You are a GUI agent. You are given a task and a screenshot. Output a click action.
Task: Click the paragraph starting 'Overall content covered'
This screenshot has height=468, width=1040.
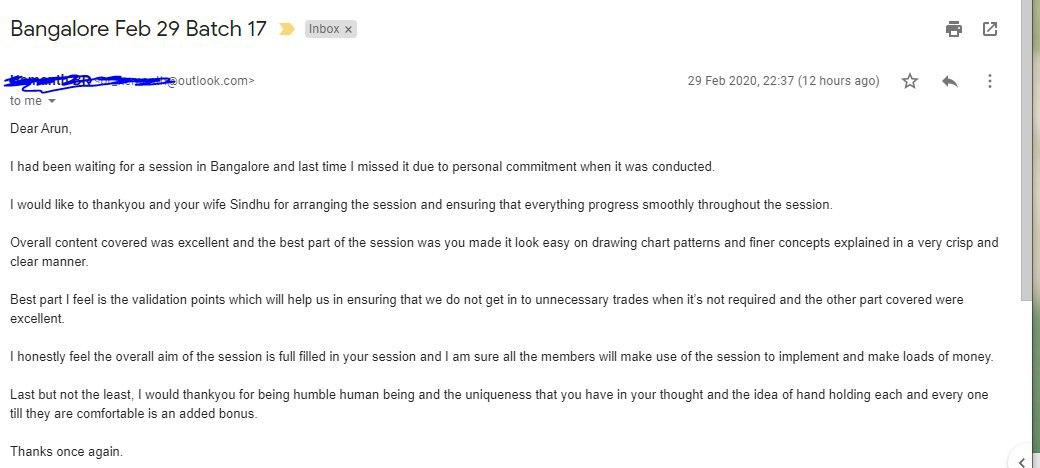pos(504,252)
